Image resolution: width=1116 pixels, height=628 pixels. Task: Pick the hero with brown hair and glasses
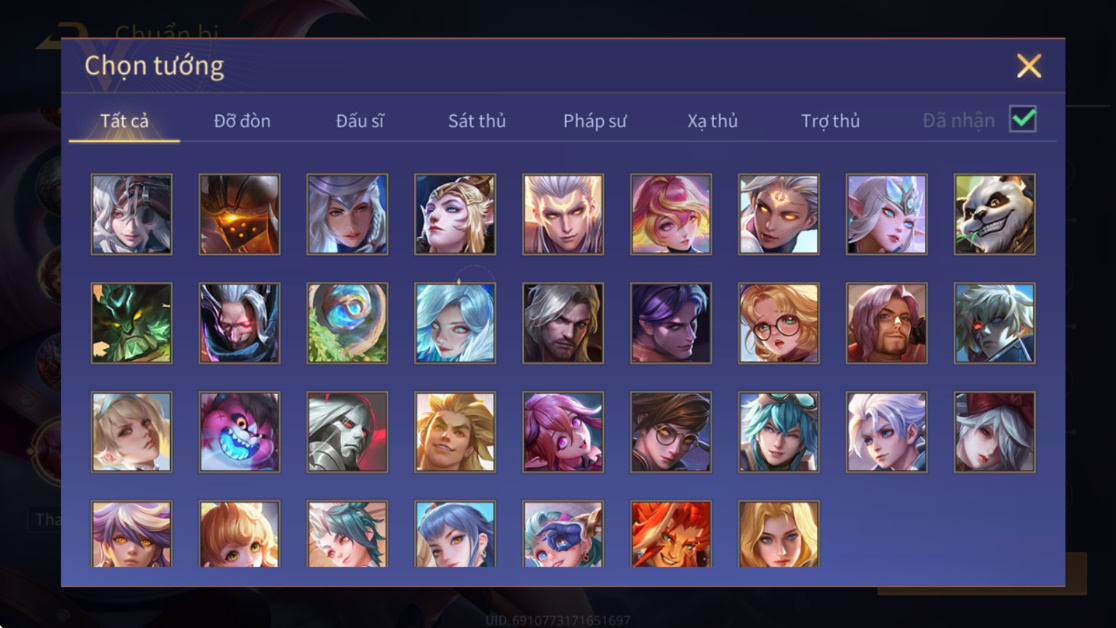click(x=670, y=431)
